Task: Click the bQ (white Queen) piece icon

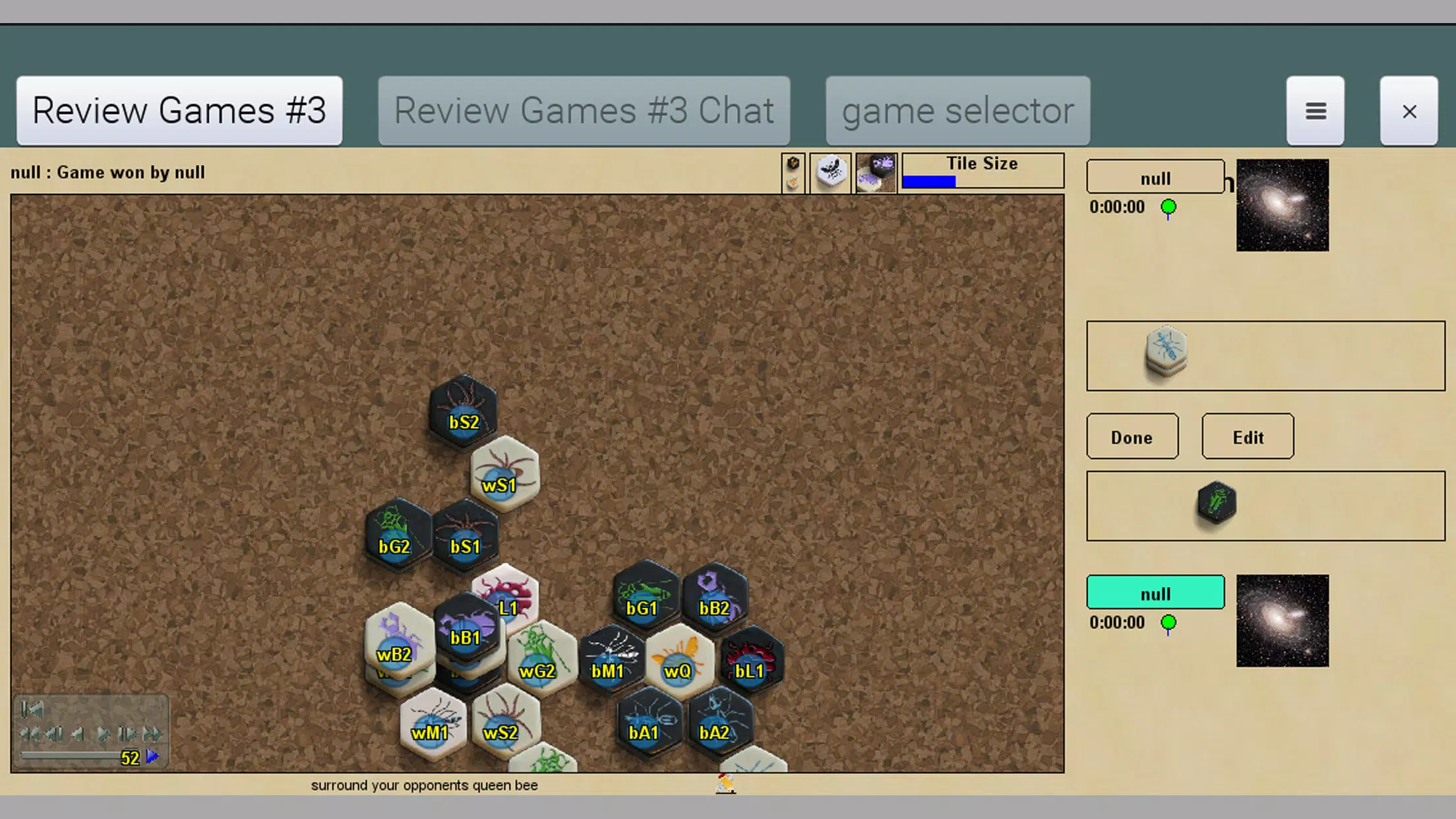Action: click(x=678, y=660)
